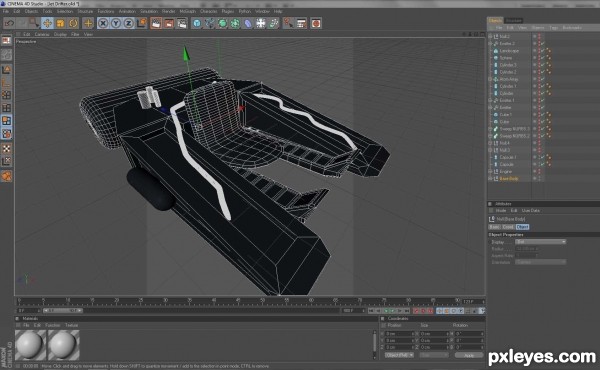The width and height of the screenshot is (600, 370).
Task: Open the Display dropdown in Object Properties
Action: pos(540,242)
